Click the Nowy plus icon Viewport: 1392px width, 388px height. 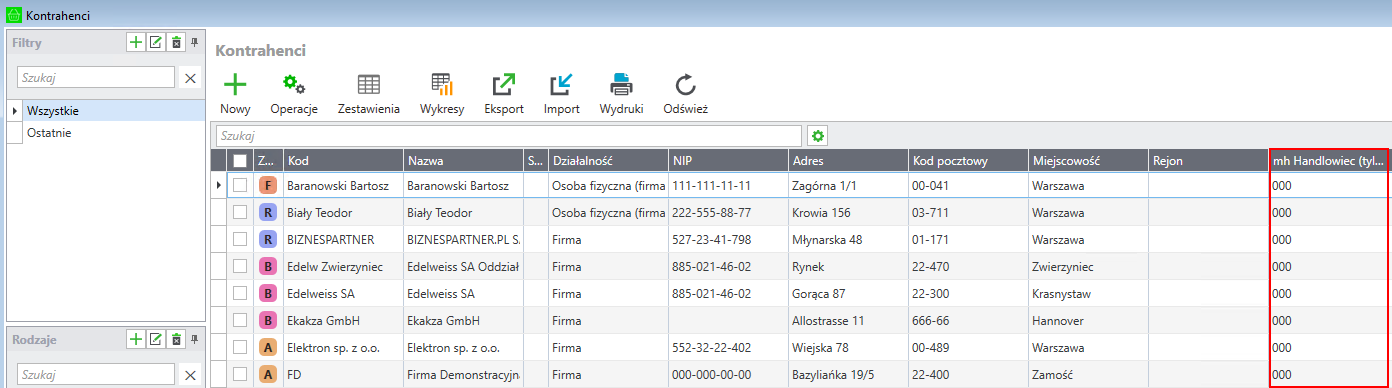coord(234,85)
